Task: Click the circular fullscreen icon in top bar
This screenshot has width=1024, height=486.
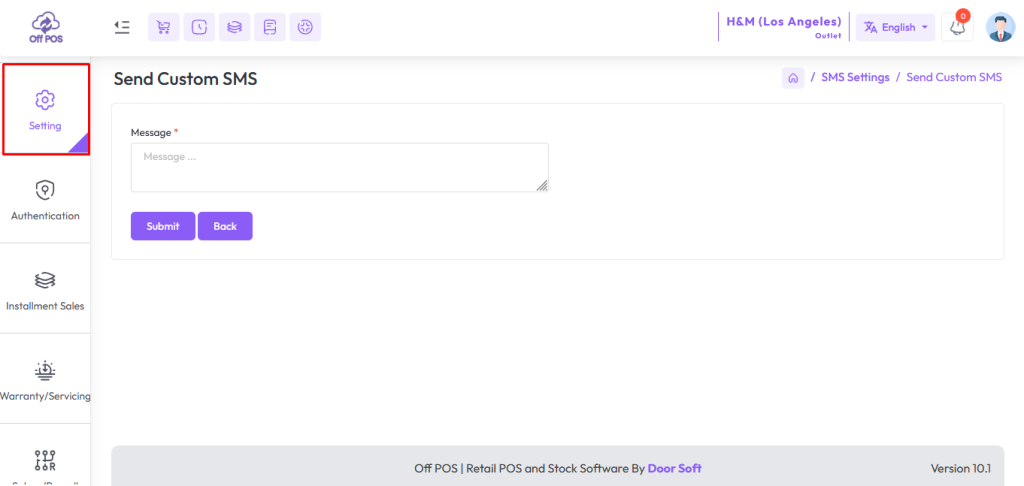Action: click(x=305, y=27)
